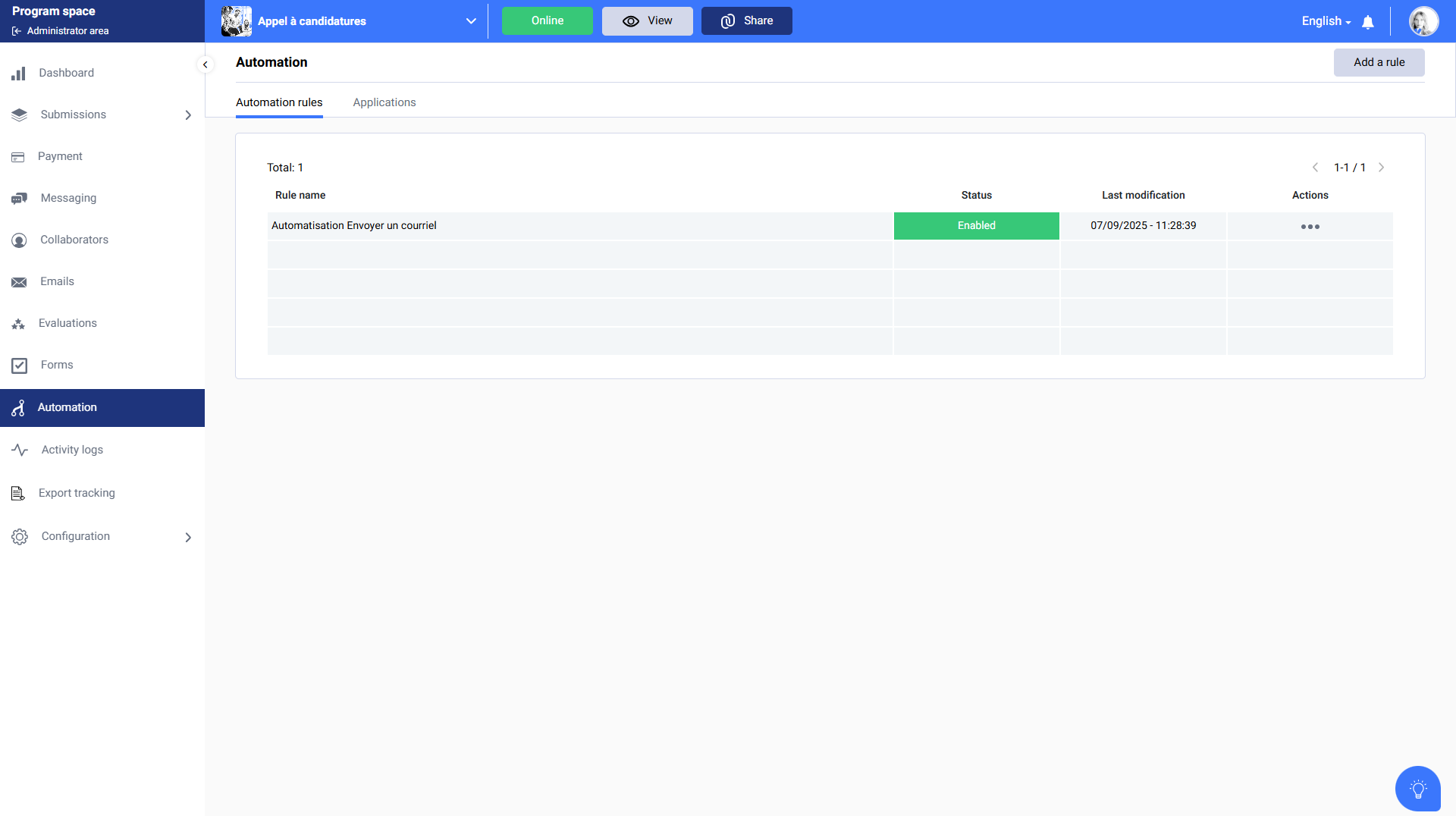Toggle the Enabled status of the rule

pyautogui.click(x=977, y=226)
